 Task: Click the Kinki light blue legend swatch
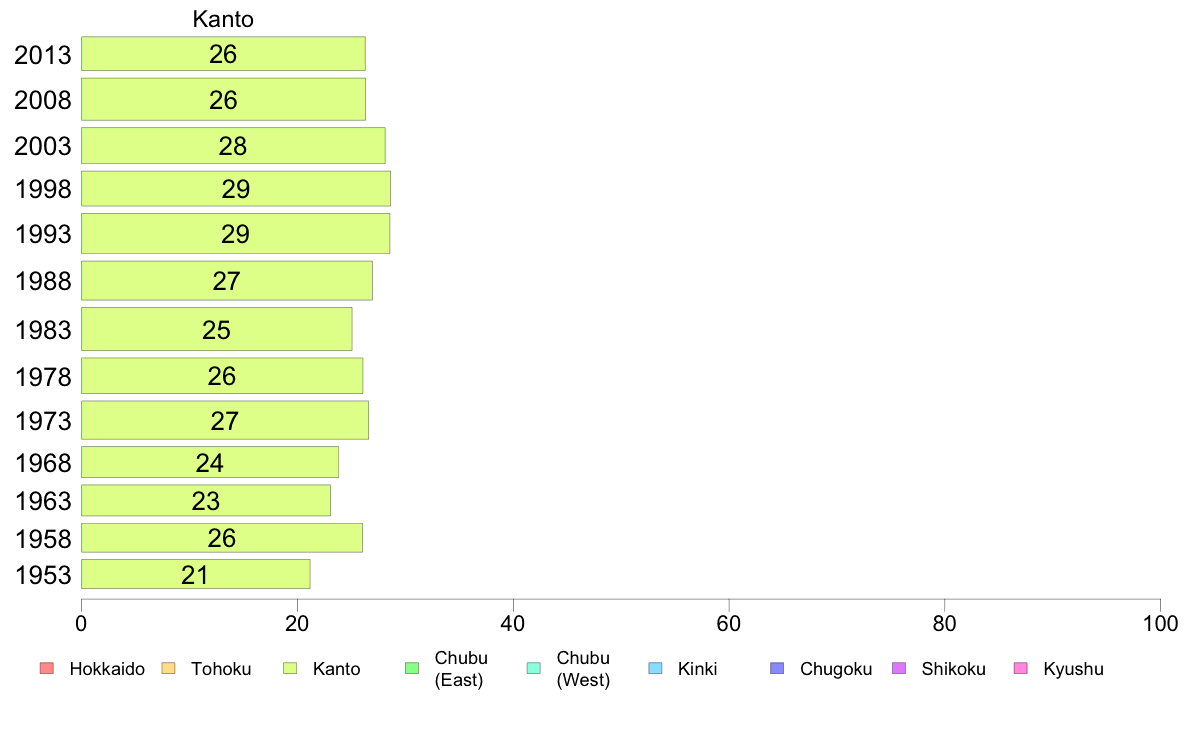click(x=655, y=668)
